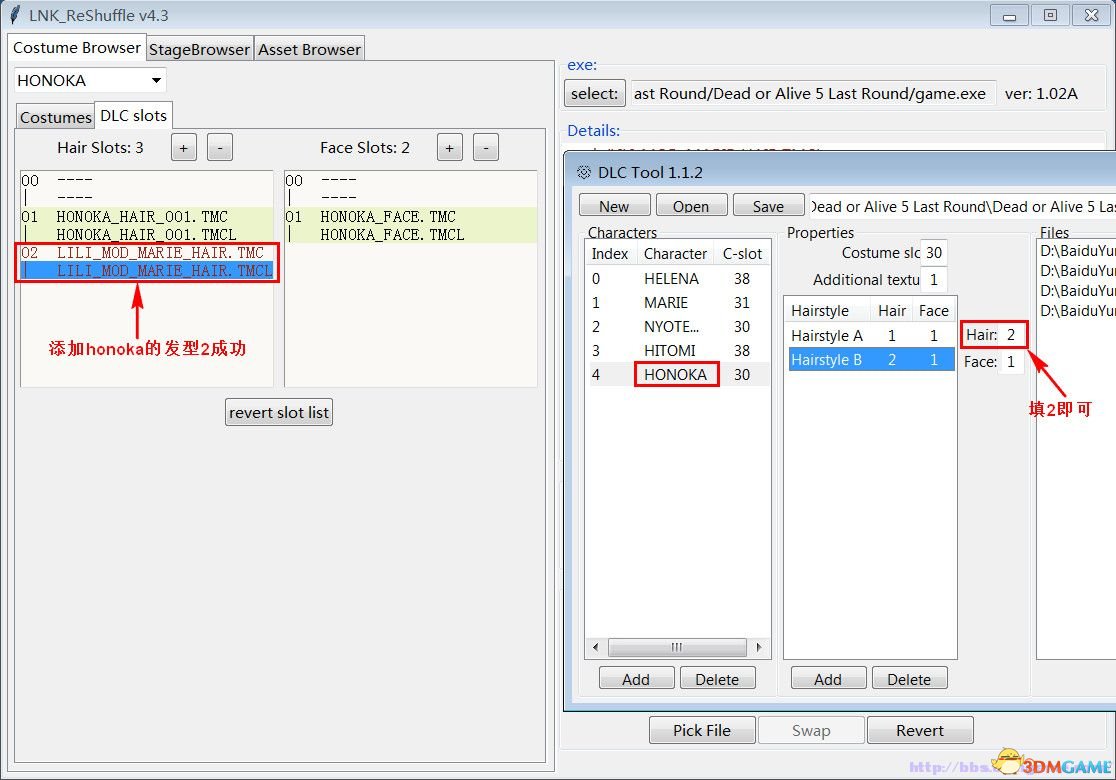Select HONOKA_FACE.TMCL face entry
This screenshot has width=1116, height=780.
(411, 234)
